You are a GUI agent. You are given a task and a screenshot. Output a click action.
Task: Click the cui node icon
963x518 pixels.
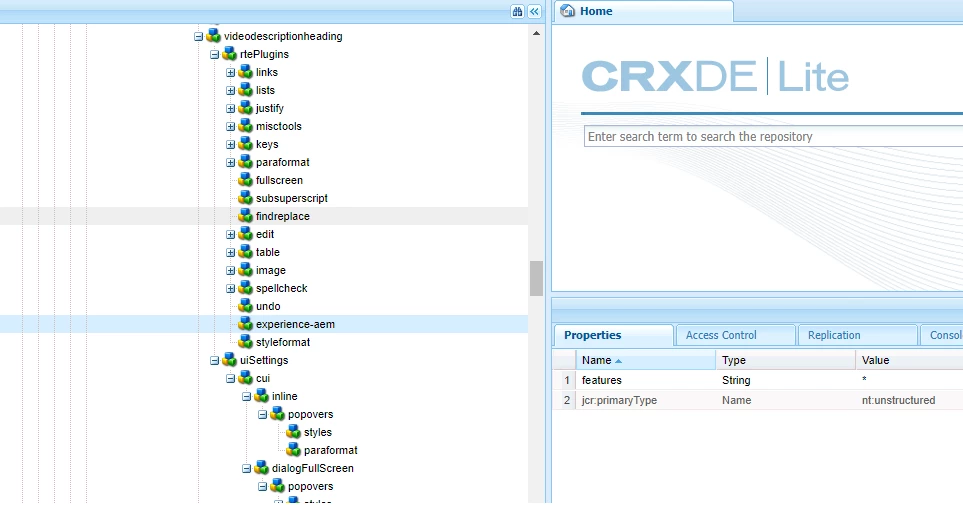(246, 378)
